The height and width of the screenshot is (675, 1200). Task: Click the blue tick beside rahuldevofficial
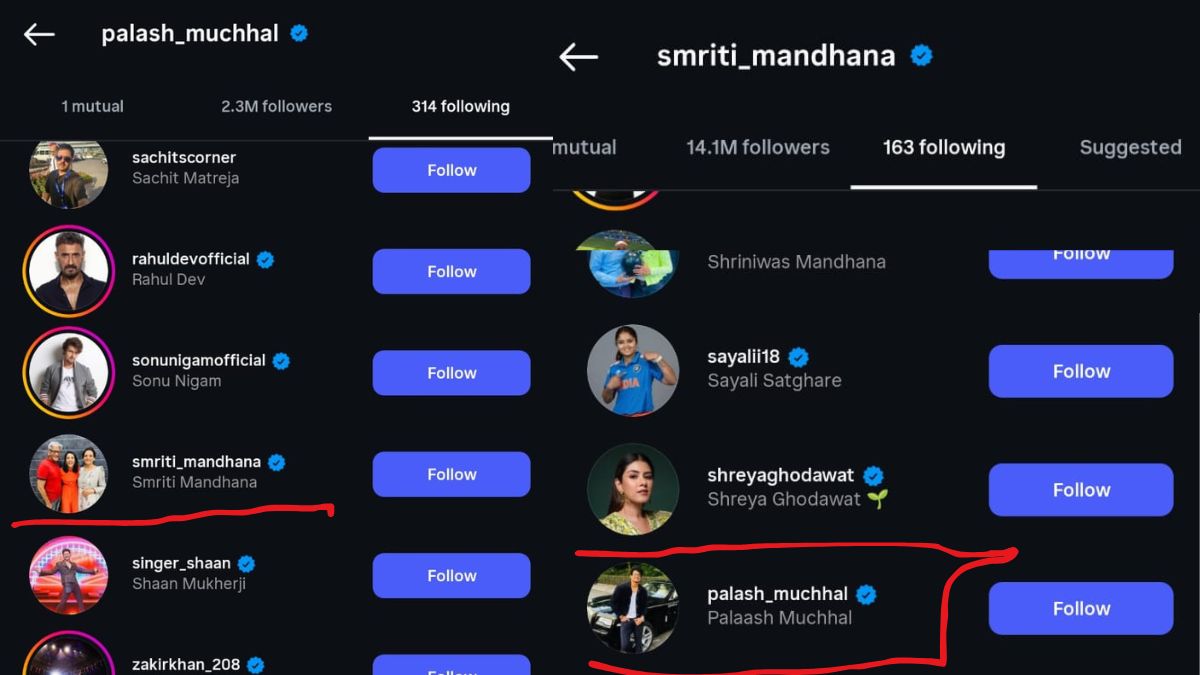click(264, 258)
